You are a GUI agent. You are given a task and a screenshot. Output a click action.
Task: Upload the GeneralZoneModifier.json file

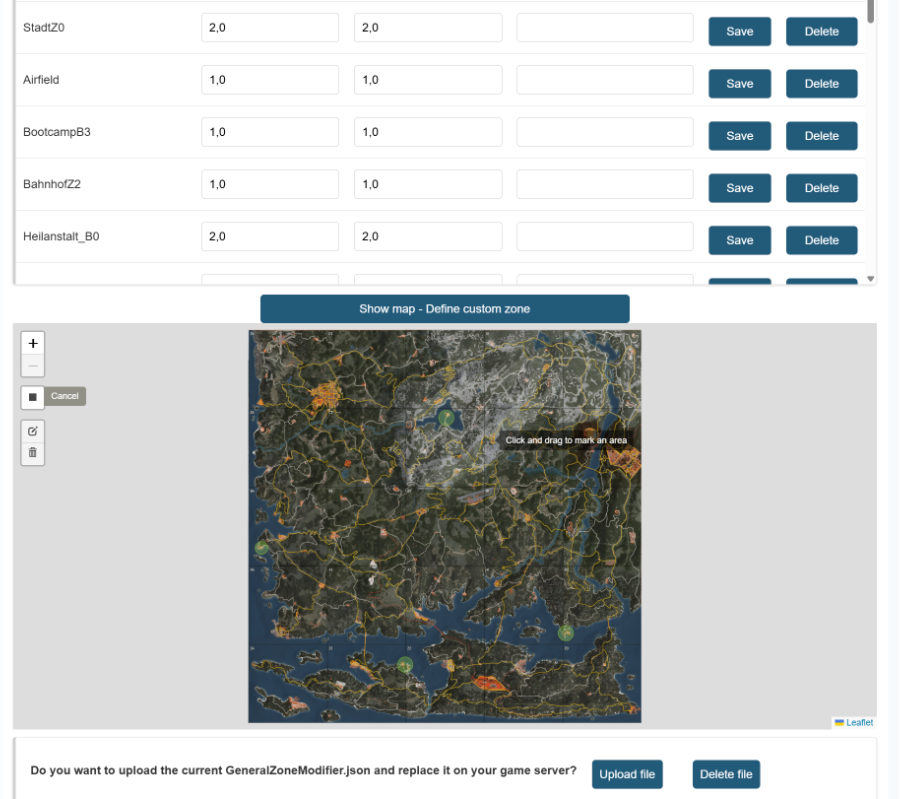coord(627,774)
